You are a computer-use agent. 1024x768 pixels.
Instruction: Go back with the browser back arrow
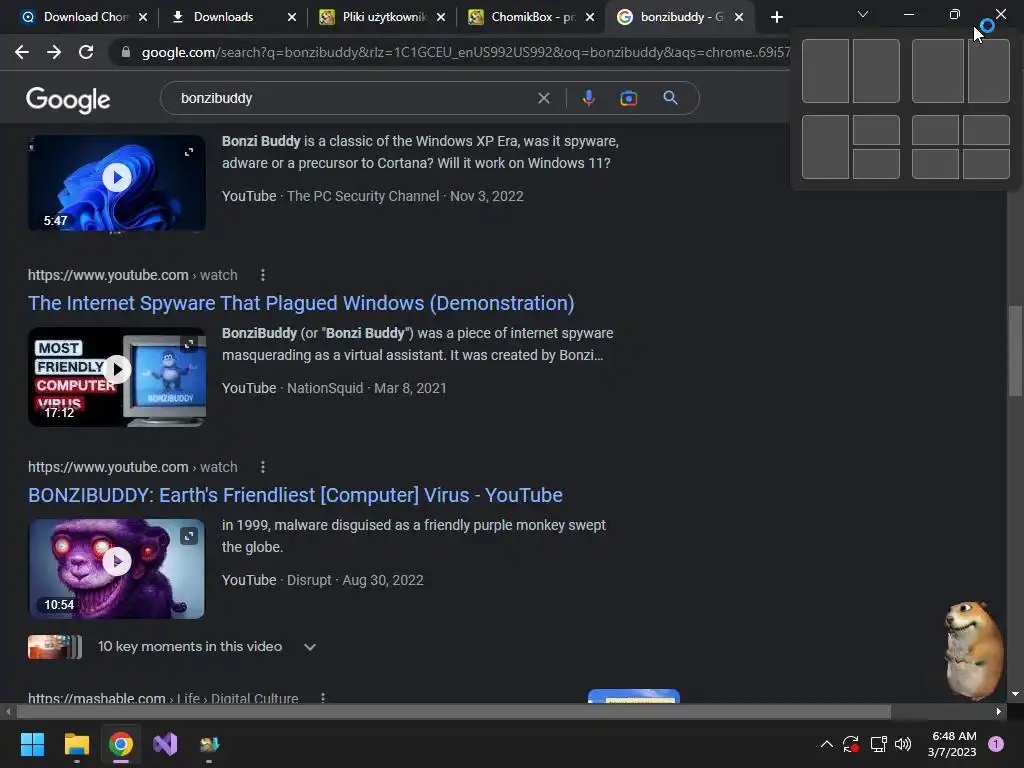(x=22, y=52)
